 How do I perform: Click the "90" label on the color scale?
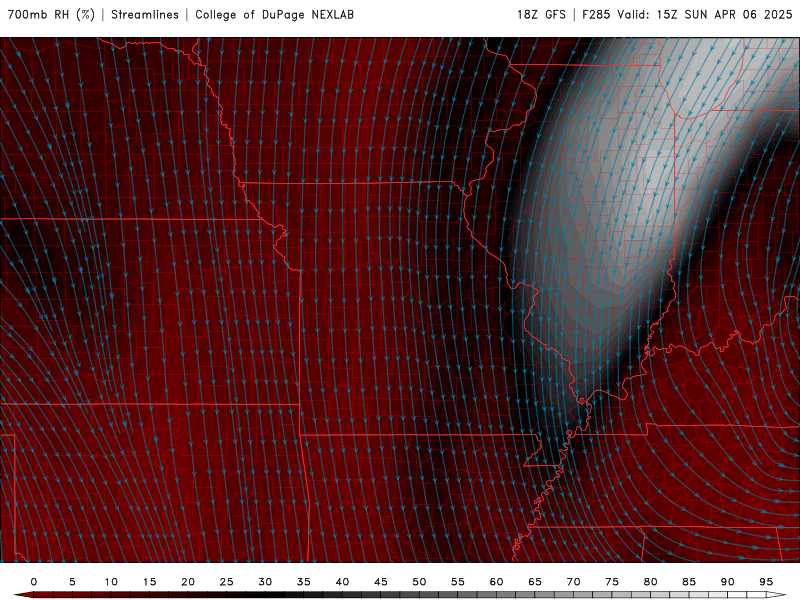pyautogui.click(x=727, y=582)
